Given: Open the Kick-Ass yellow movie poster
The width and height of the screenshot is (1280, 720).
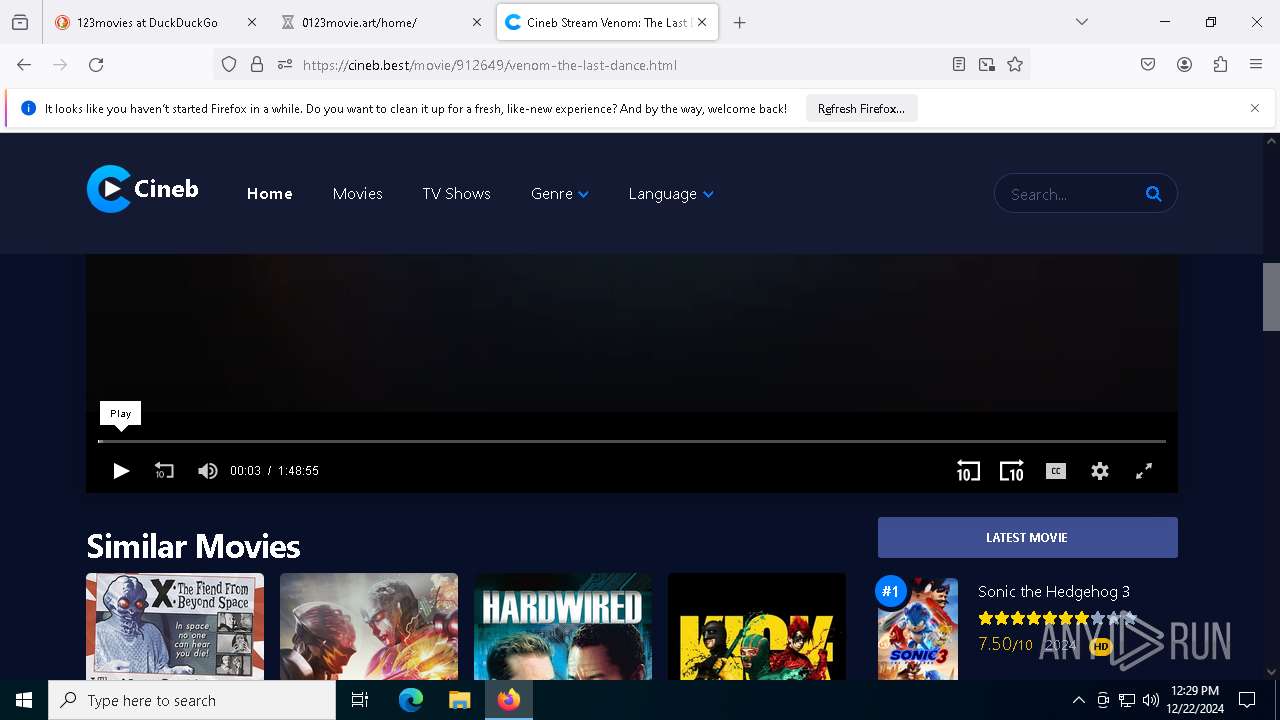Looking at the screenshot, I should point(757,626).
